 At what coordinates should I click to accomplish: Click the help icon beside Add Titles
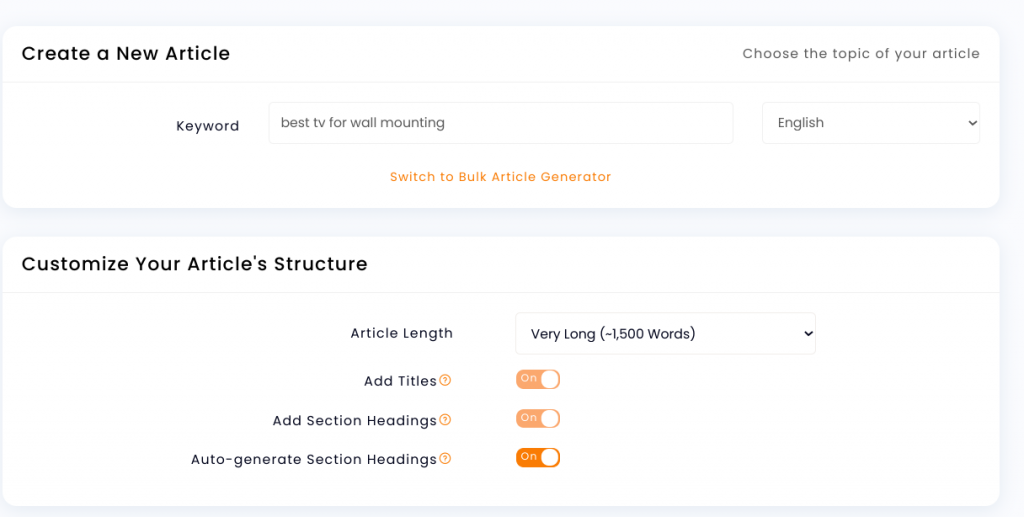(445, 380)
